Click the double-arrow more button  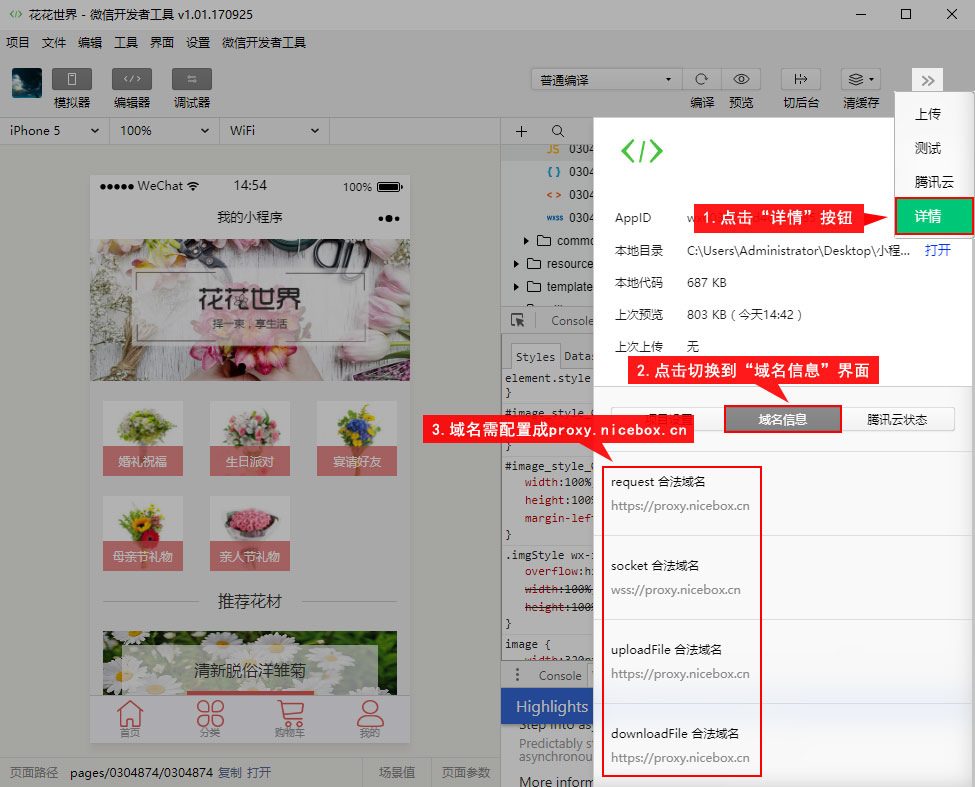point(927,81)
